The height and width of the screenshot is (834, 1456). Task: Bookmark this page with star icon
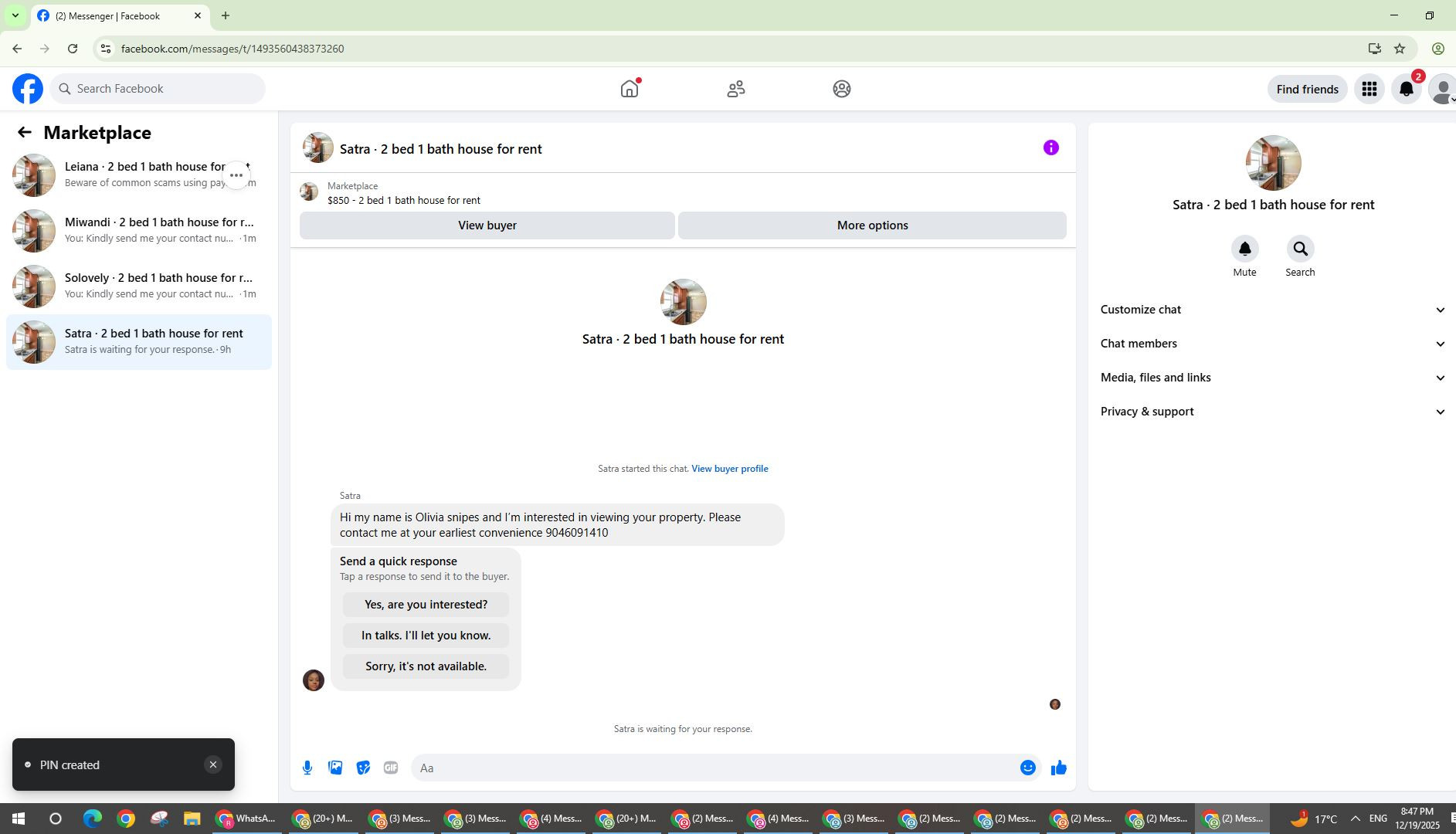pyautogui.click(x=1400, y=49)
